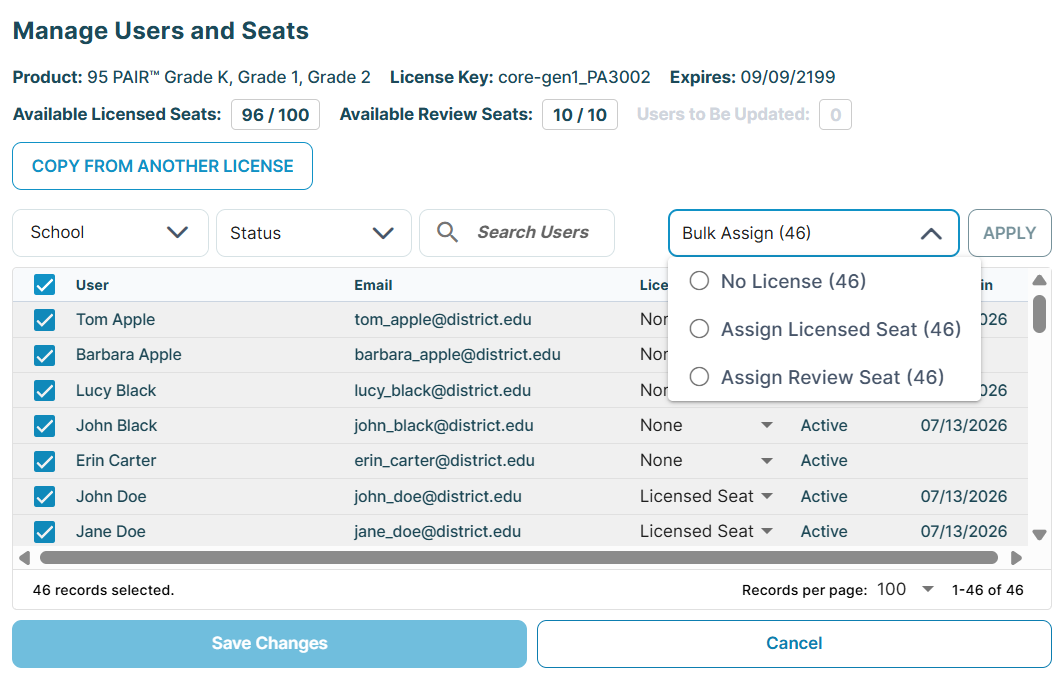Select Assign Review Seat (46) radio option

(x=699, y=376)
